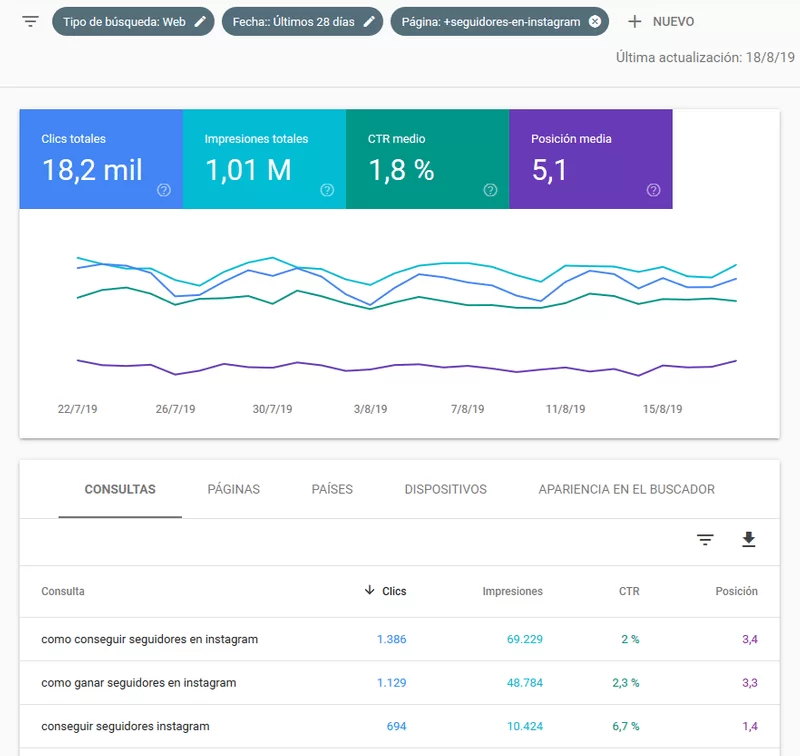Image resolution: width=800 pixels, height=756 pixels.
Task: Click the 2,3 % CTR value
Action: (x=626, y=683)
